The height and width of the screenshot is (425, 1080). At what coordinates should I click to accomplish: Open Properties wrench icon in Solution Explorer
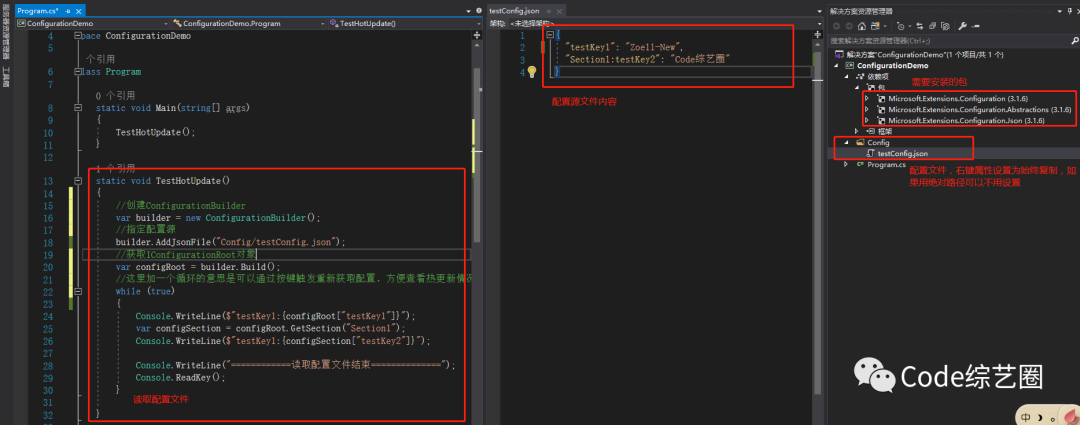pyautogui.click(x=962, y=25)
